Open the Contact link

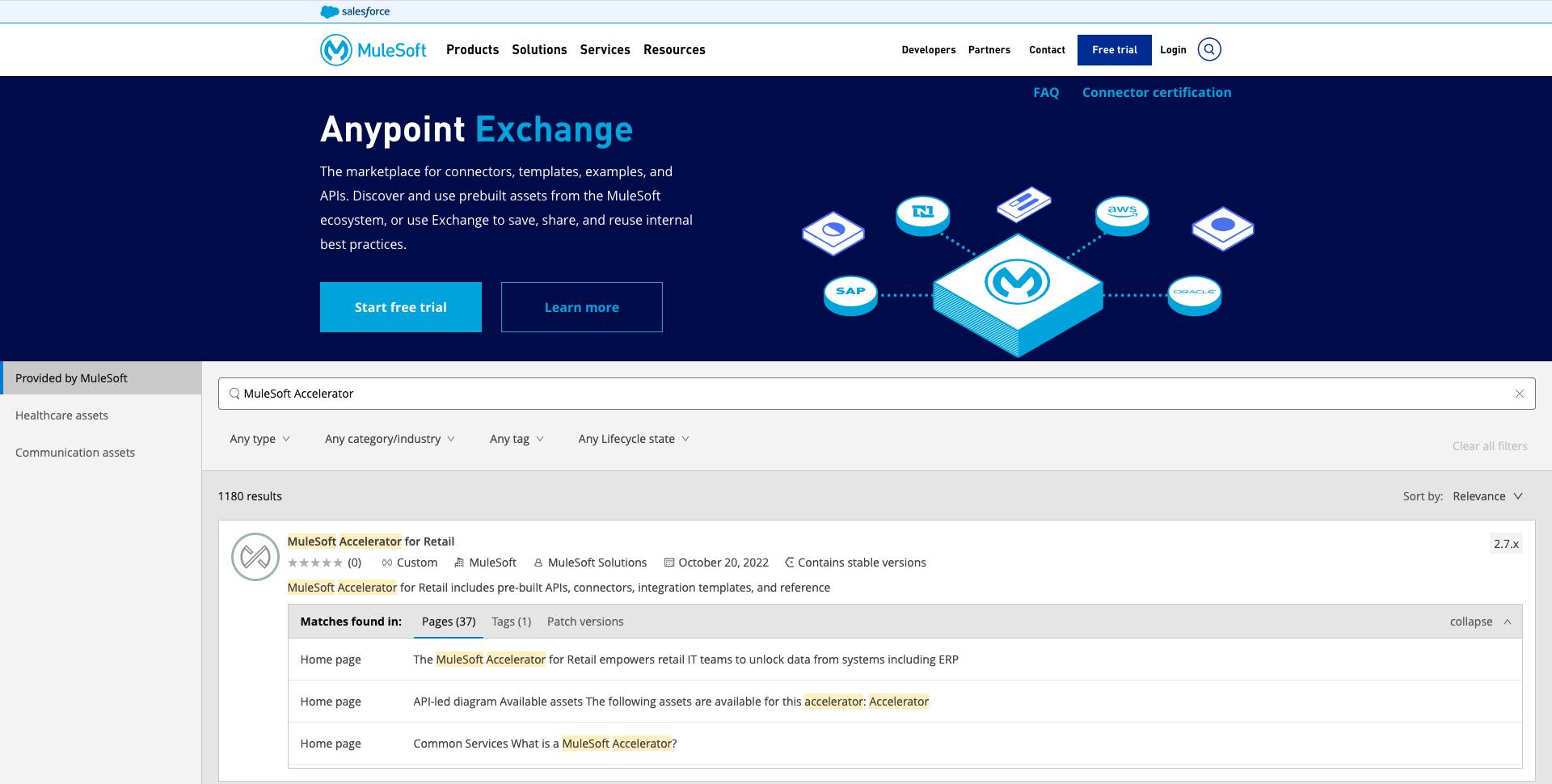pos(1047,49)
